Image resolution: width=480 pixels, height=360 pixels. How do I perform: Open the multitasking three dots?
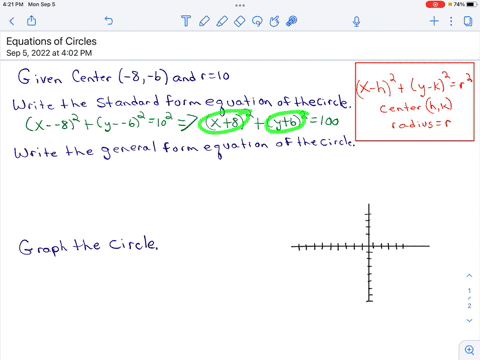[240, 5]
